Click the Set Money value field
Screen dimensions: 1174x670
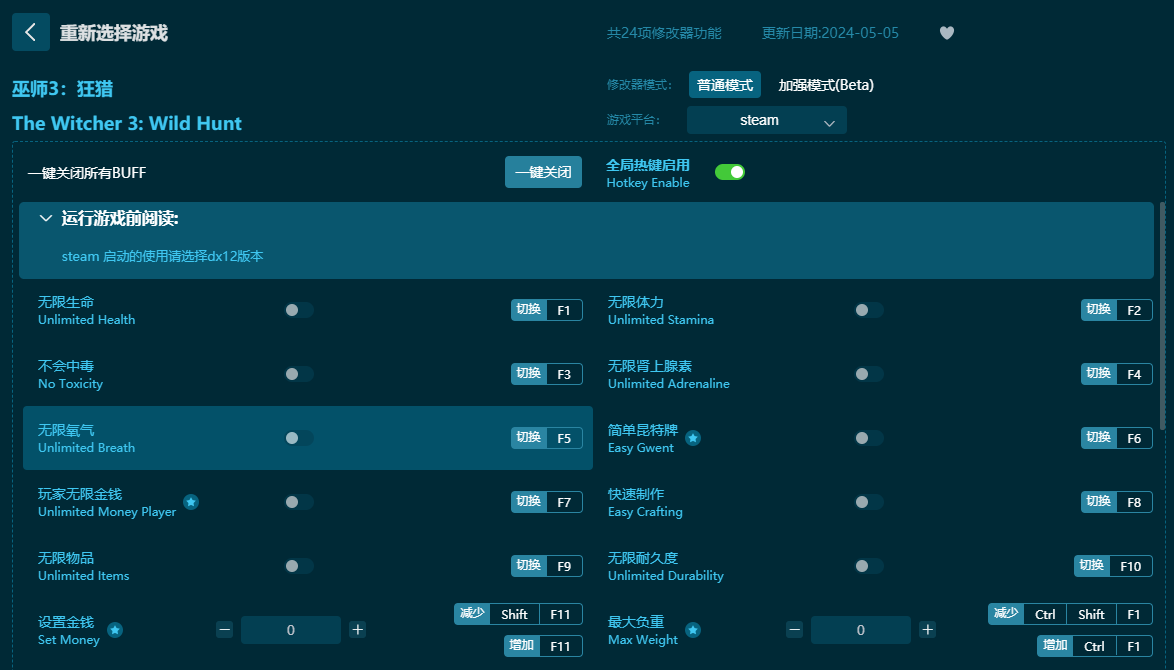291,630
